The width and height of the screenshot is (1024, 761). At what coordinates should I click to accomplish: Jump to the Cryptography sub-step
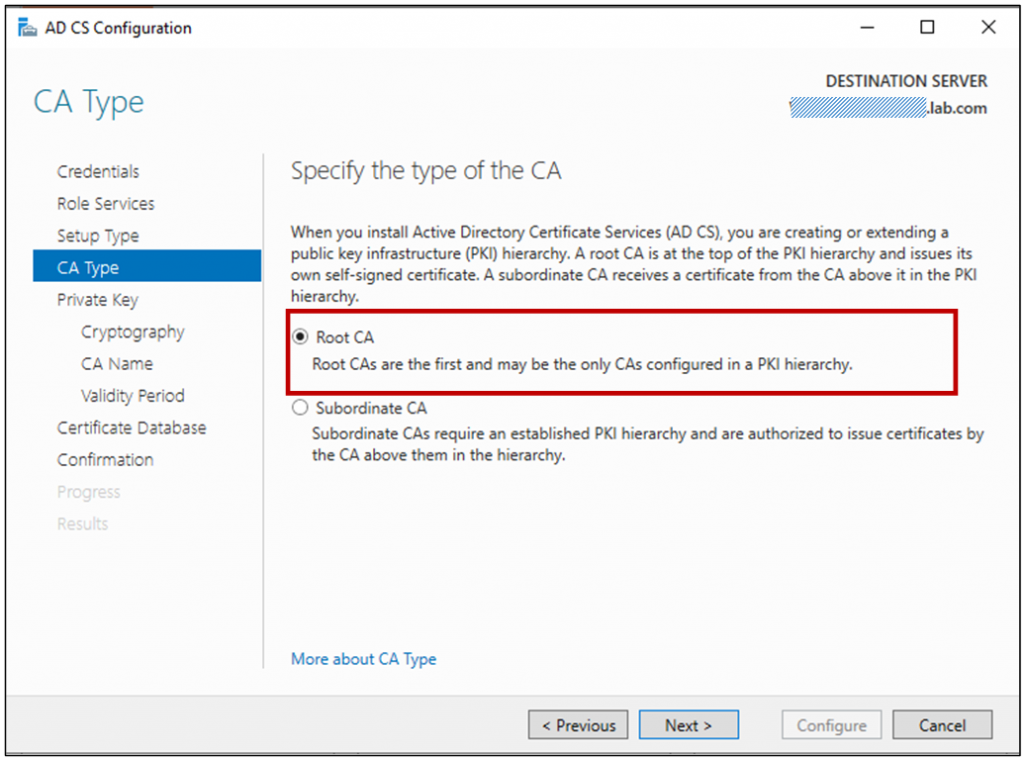[x=133, y=332]
